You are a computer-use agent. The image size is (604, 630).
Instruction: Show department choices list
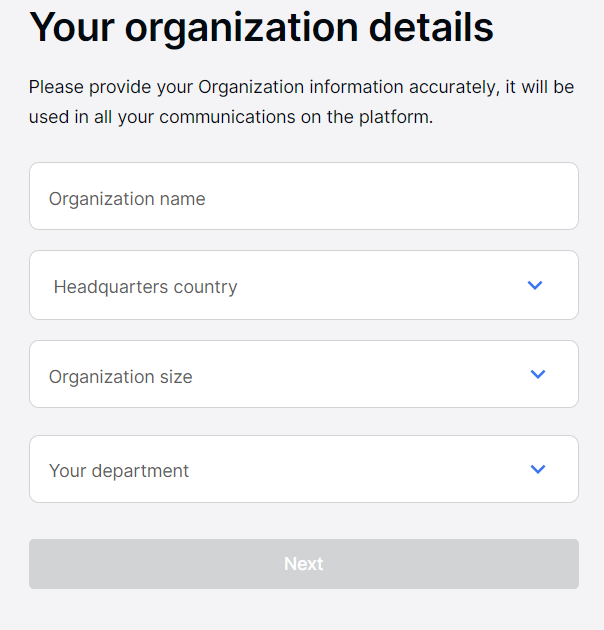point(303,469)
